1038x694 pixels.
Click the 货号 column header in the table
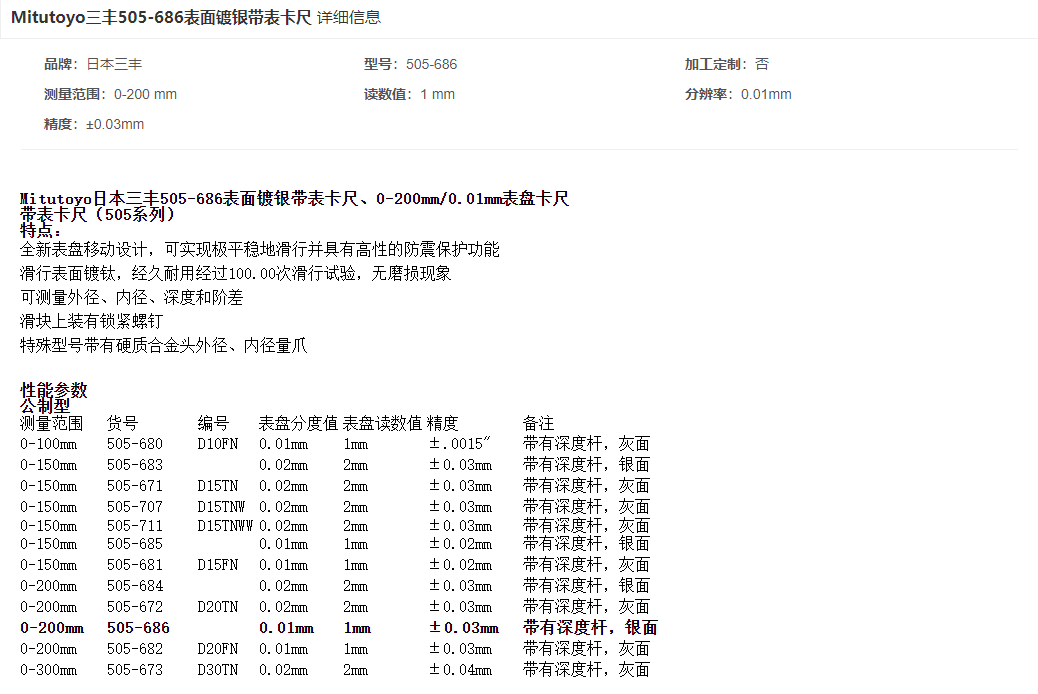pos(122,423)
